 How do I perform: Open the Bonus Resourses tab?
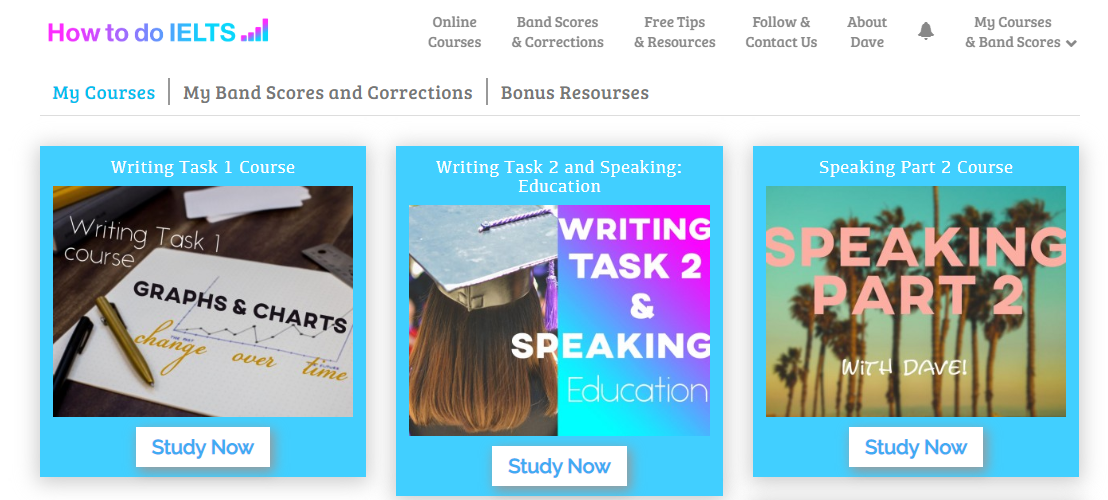(574, 93)
